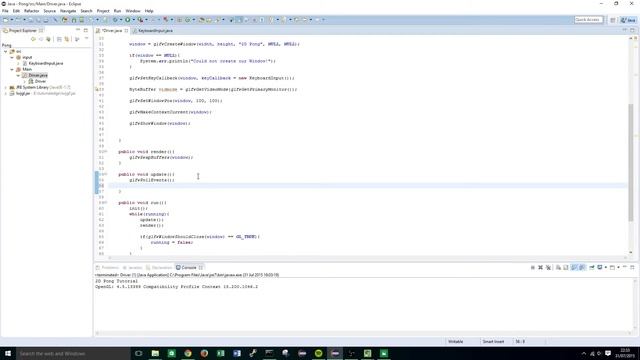The width and height of the screenshot is (640, 360).
Task: Open File Explorer from the taskbar
Action: click(155, 353)
